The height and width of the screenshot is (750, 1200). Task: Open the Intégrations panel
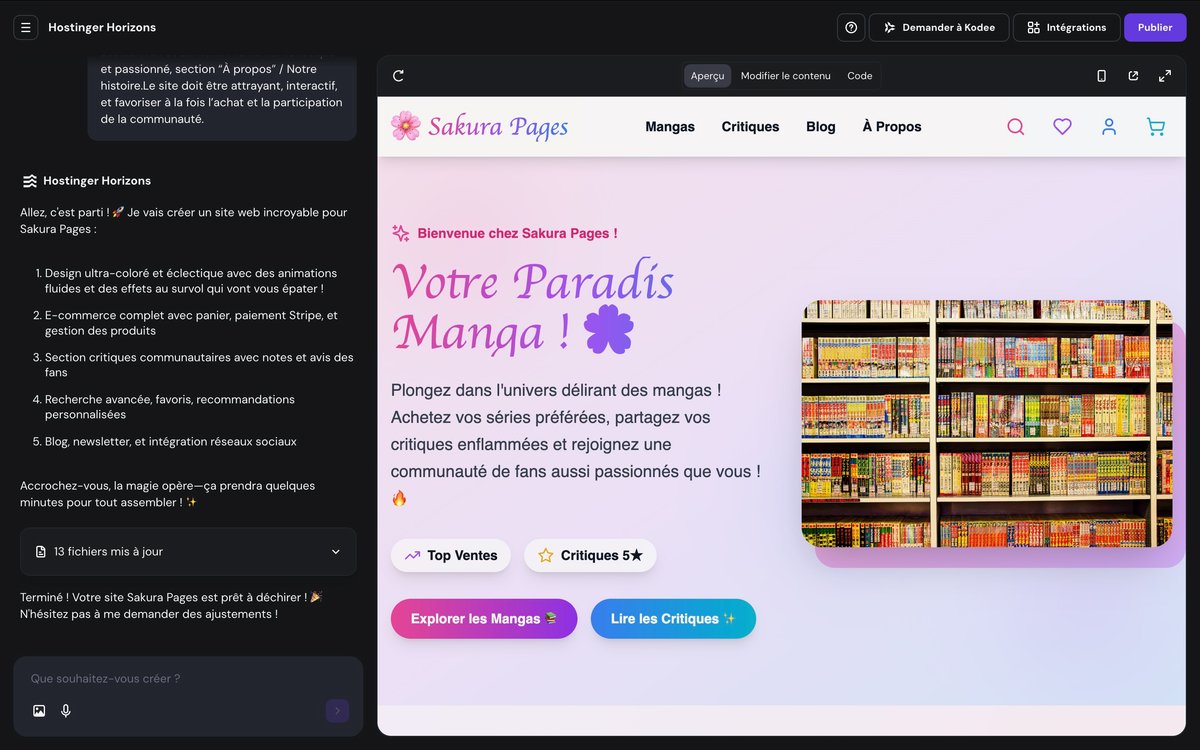click(x=1066, y=27)
